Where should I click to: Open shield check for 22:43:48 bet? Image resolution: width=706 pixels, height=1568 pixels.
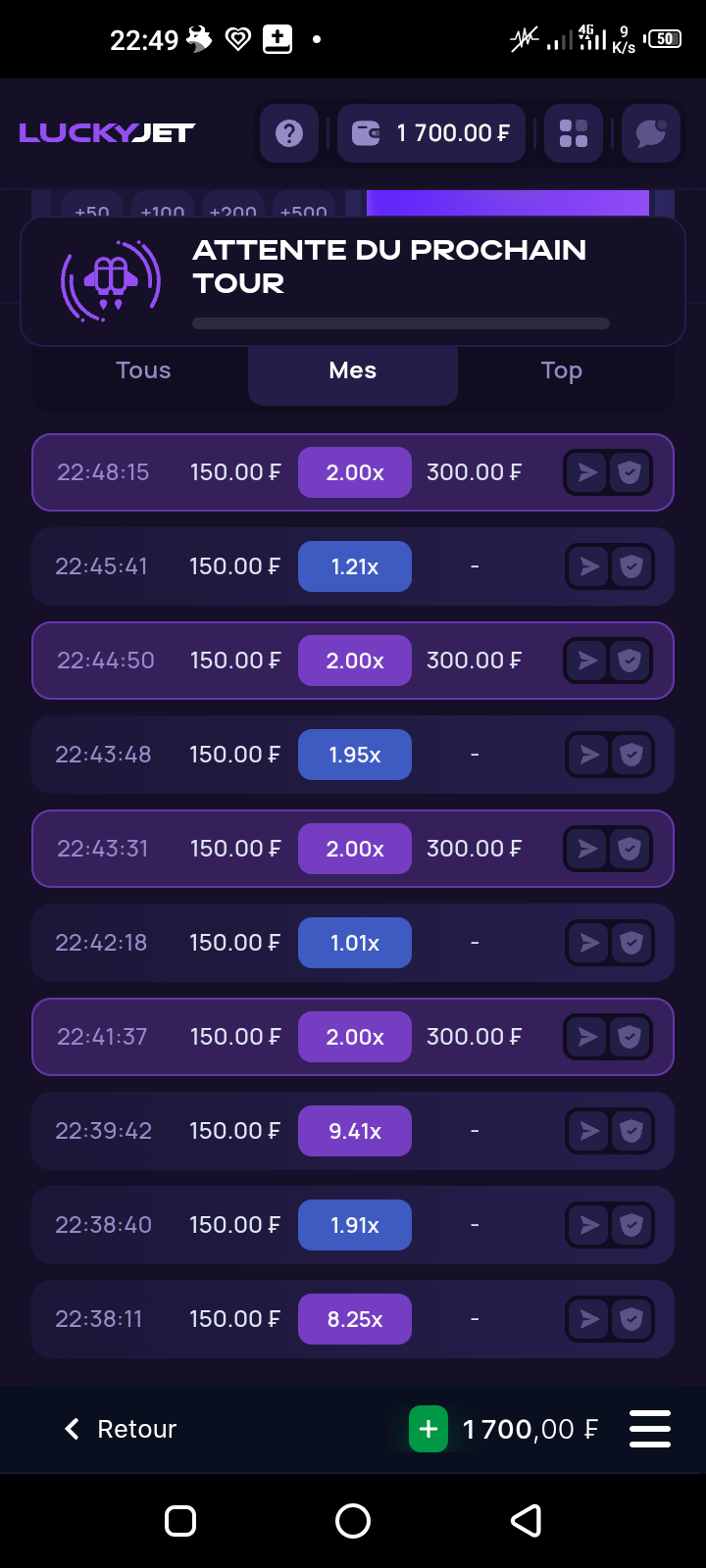click(x=631, y=755)
